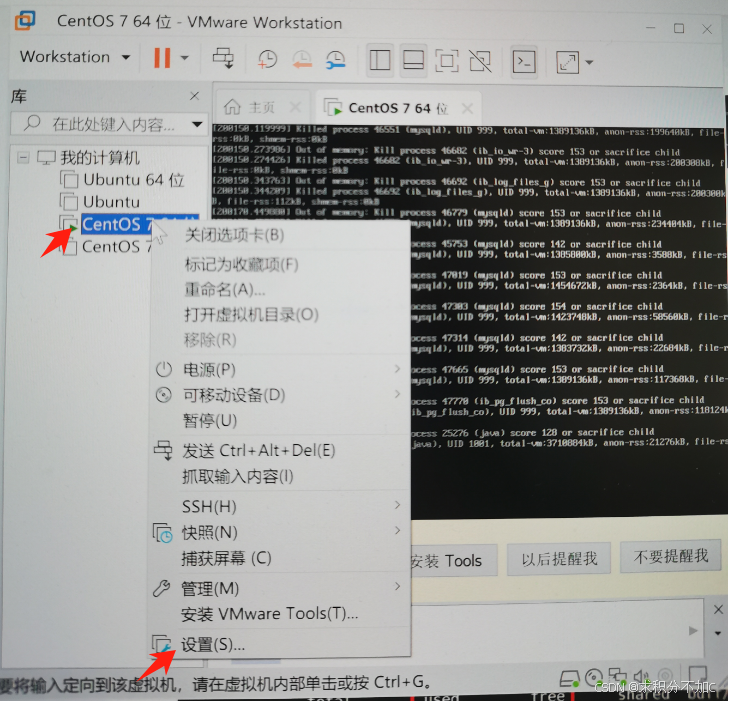The height and width of the screenshot is (701, 729).
Task: Revert to the previous snapshot icon
Action: point(302,60)
